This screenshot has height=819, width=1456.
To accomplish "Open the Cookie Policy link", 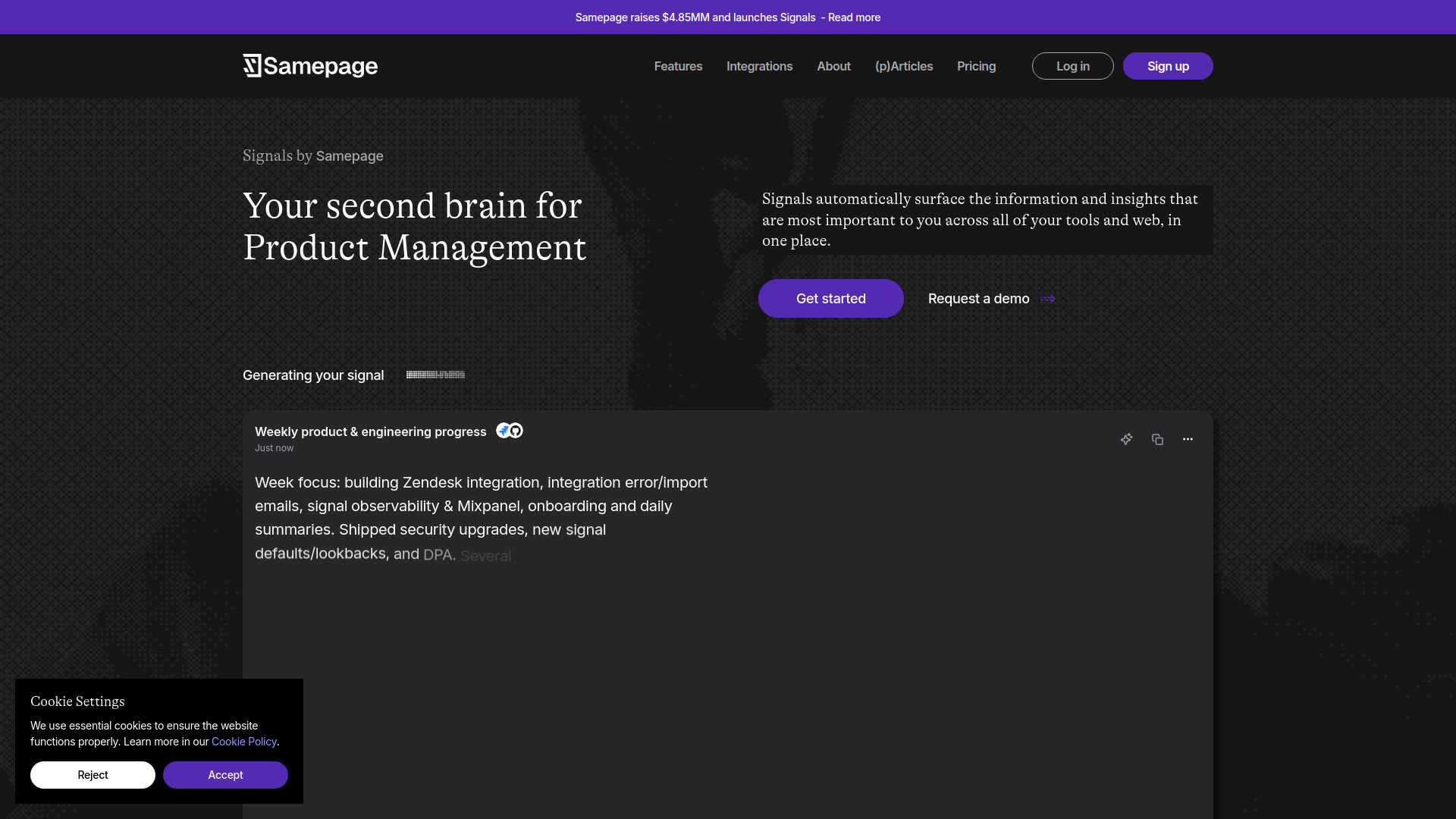I will point(244,742).
